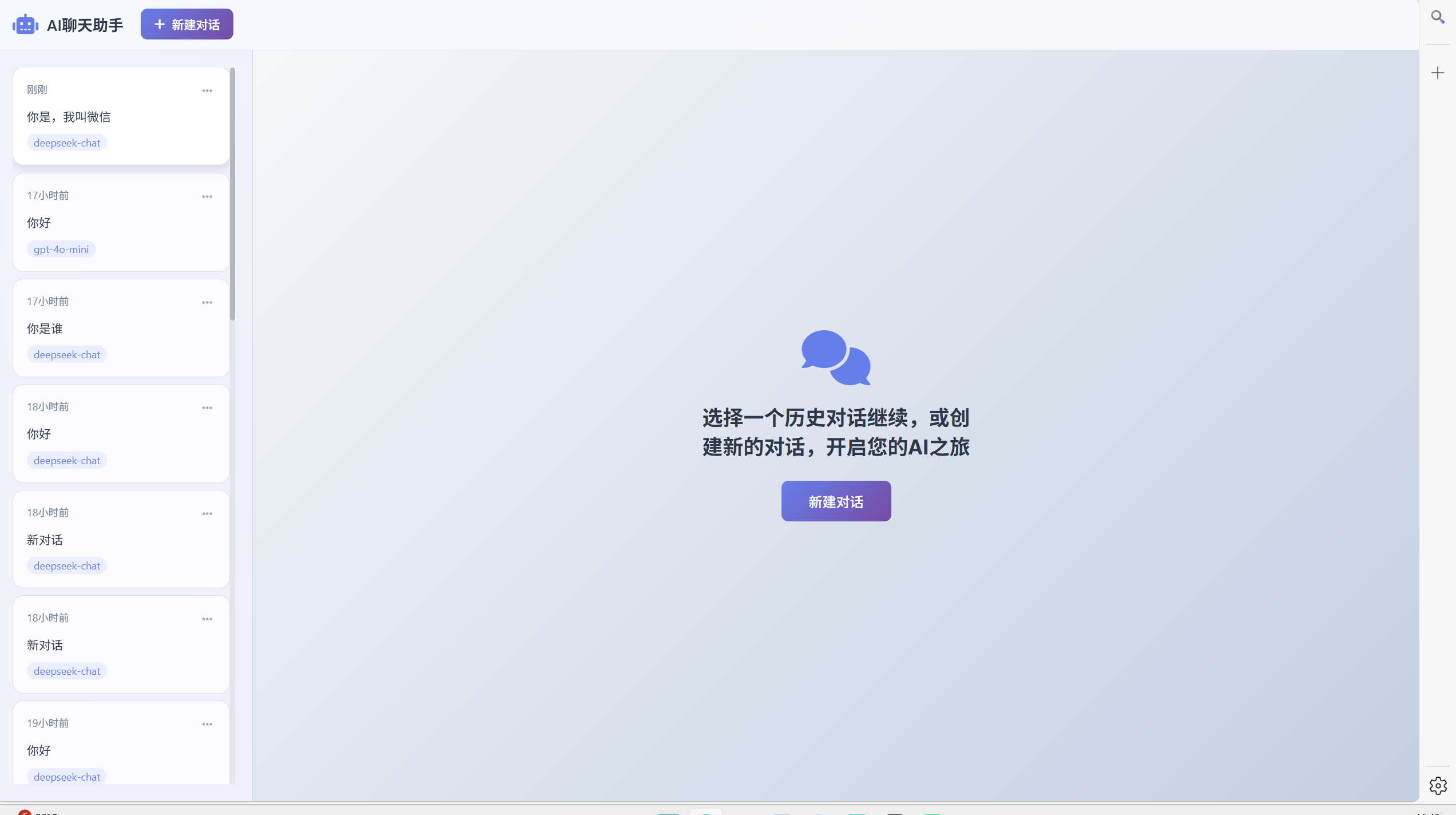The width and height of the screenshot is (1456, 815).
Task: Click the top '新建对话' button in header
Action: (x=187, y=25)
